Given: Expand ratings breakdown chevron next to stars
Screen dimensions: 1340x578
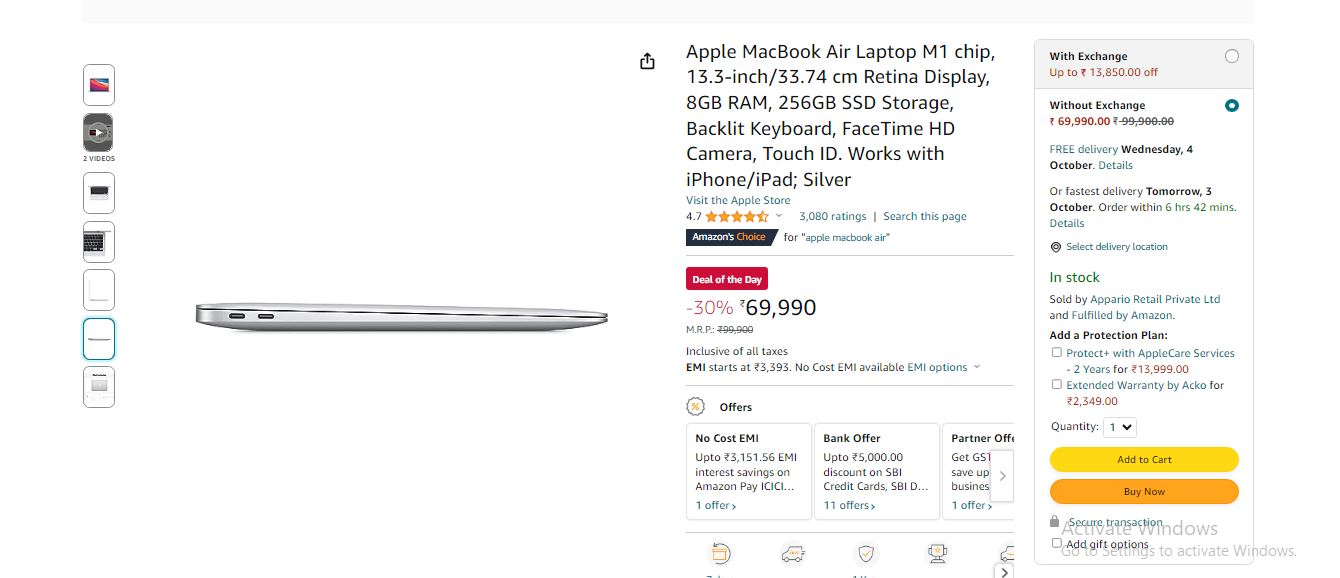Looking at the screenshot, I should (x=776, y=216).
